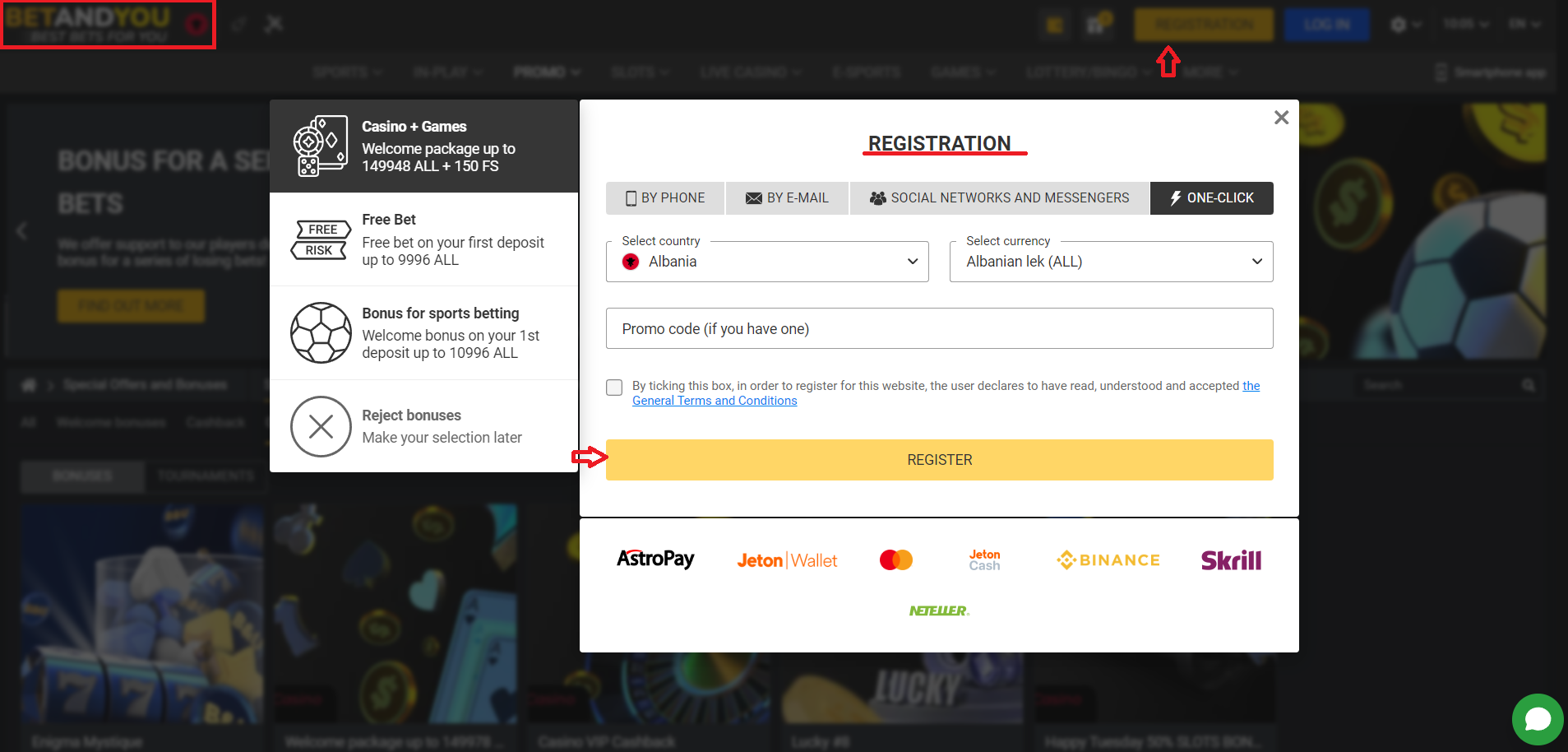This screenshot has height=752, width=1568.
Task: Click the yellow Registration header button
Action: click(x=1204, y=25)
